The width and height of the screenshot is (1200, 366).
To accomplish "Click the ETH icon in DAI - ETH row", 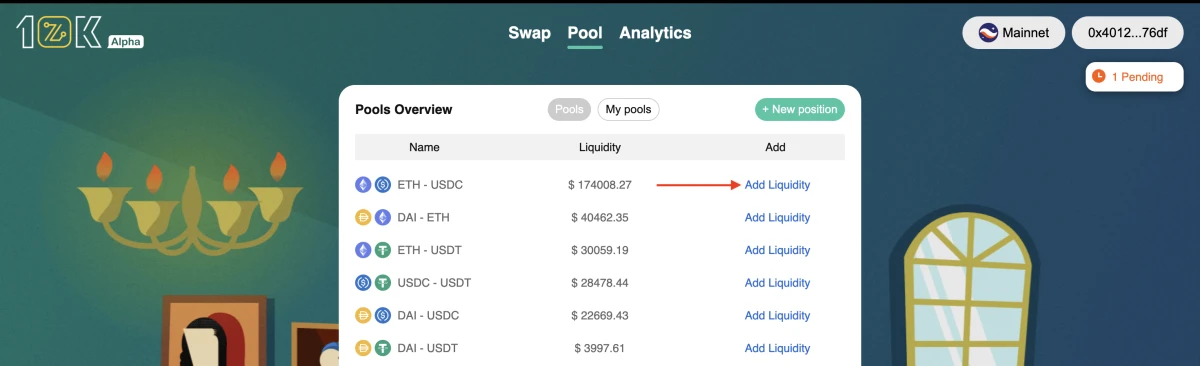I will pos(382,217).
